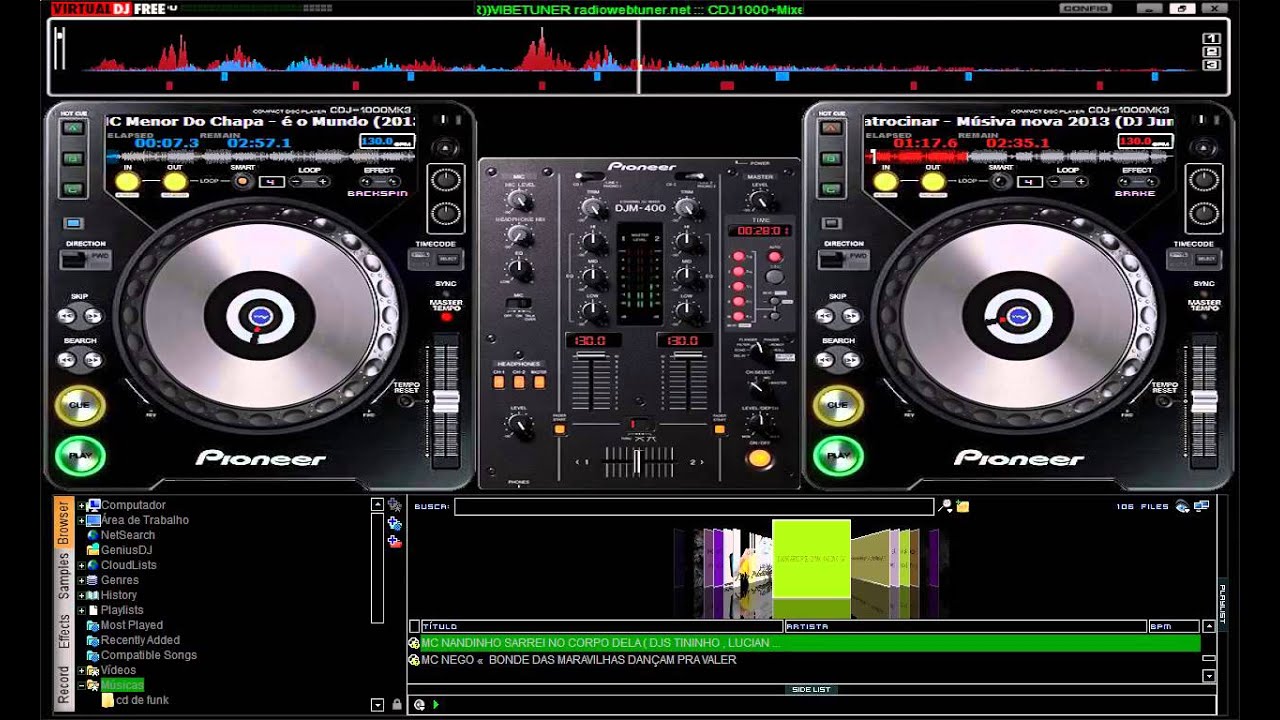Open the Browser side tab
The height and width of the screenshot is (720, 1280).
64,523
